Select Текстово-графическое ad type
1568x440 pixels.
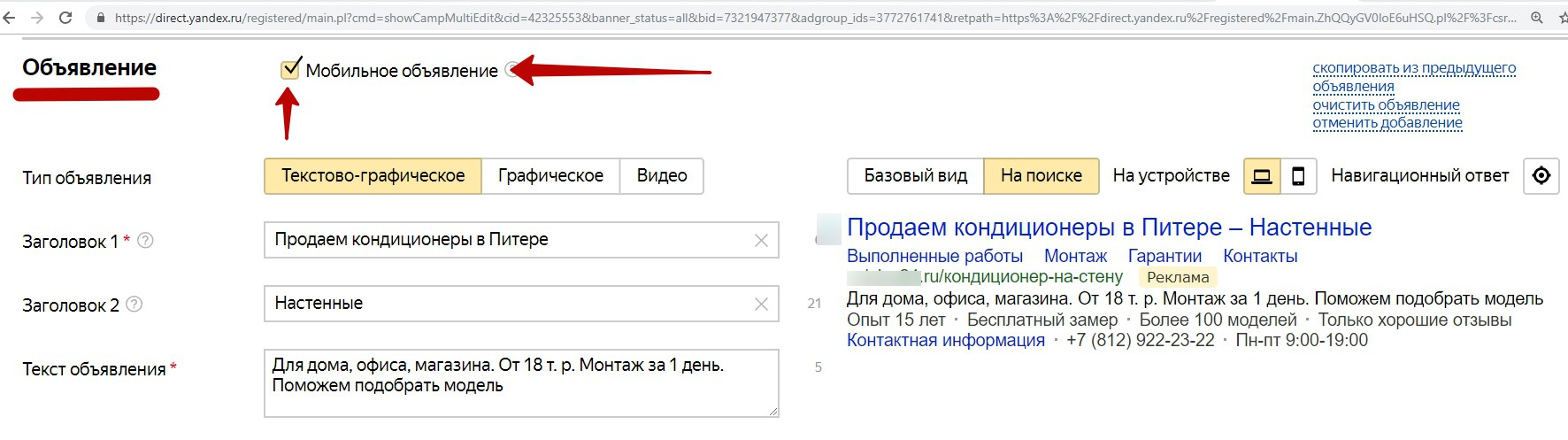pyautogui.click(x=373, y=176)
